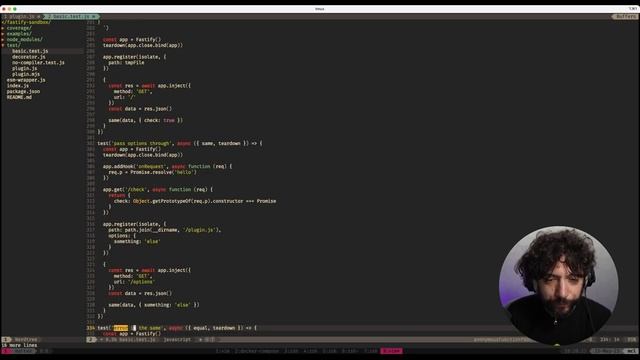Expand the coverage/ folder arrow
Image resolution: width=640 pixels, height=360 pixels.
(3, 28)
